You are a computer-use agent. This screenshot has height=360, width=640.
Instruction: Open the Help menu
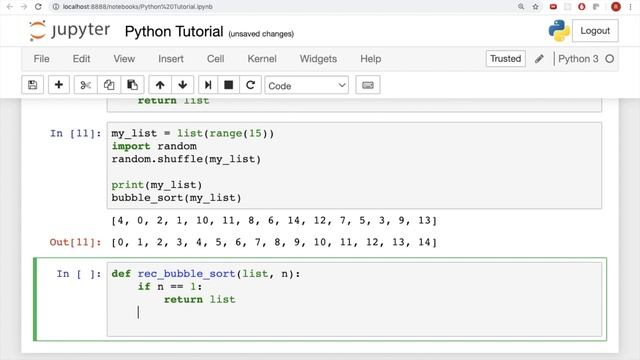tap(371, 59)
